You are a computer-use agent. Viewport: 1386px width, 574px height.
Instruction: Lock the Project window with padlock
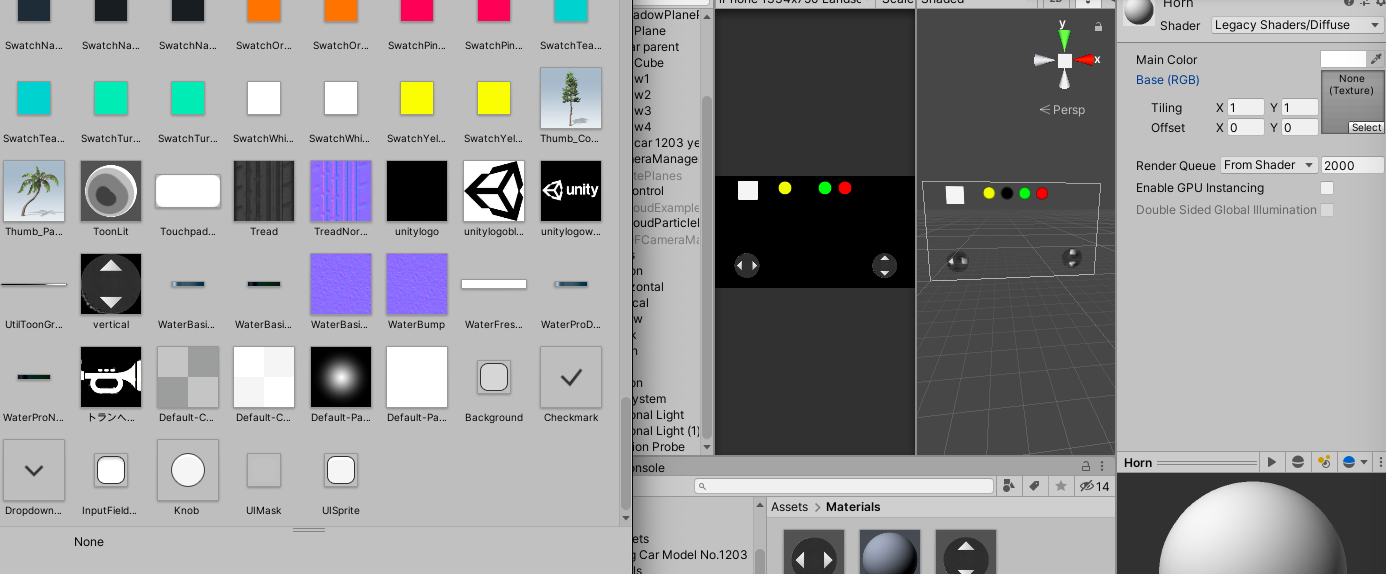pyautogui.click(x=1087, y=467)
